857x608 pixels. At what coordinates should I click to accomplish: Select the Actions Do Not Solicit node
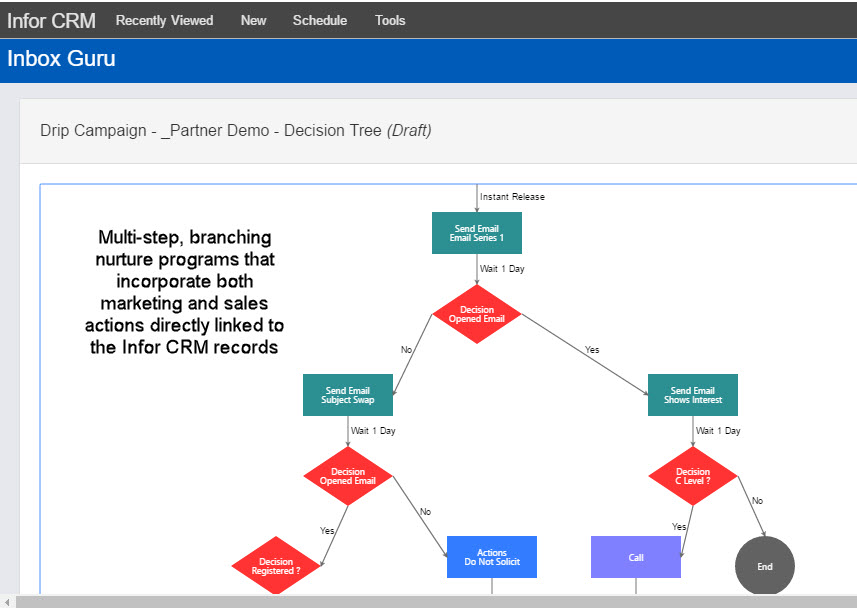492,557
